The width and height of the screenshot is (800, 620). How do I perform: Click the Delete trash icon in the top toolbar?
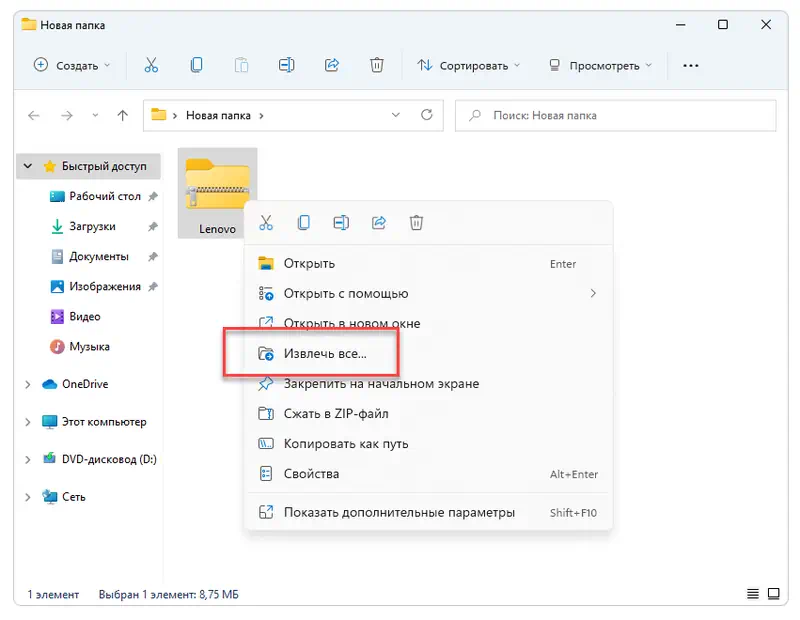[377, 65]
